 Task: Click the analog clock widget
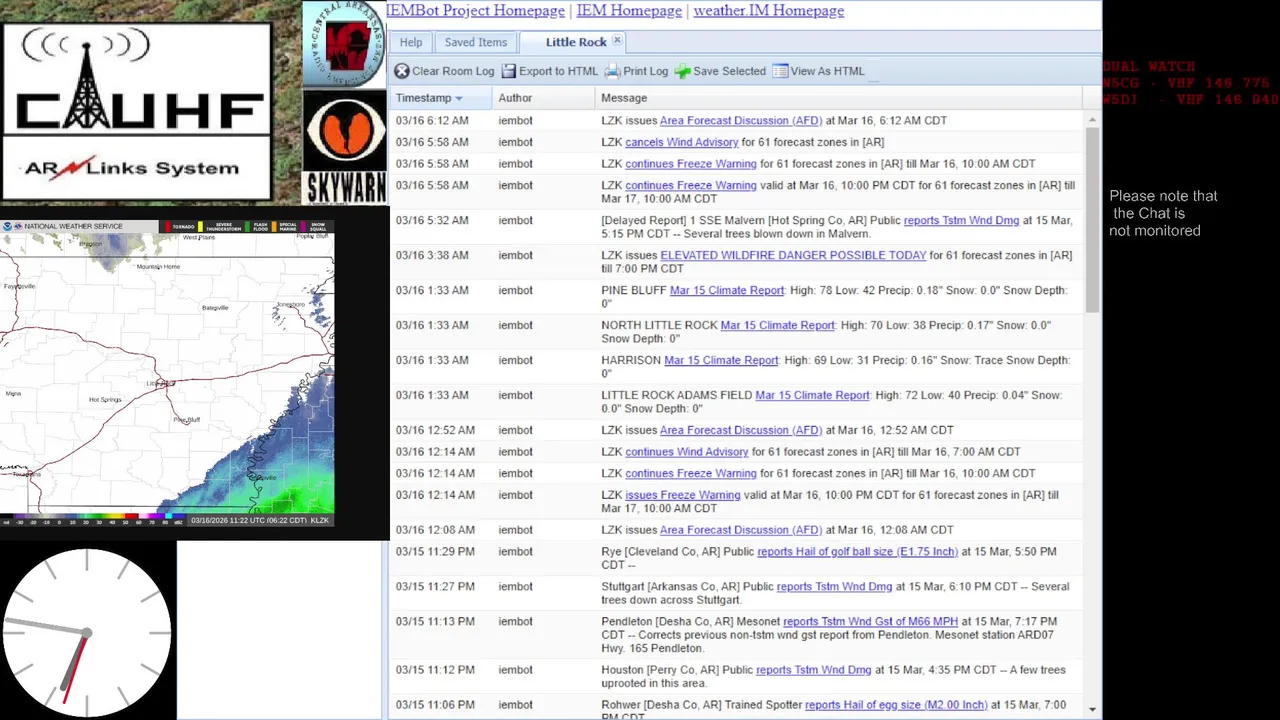coord(88,632)
